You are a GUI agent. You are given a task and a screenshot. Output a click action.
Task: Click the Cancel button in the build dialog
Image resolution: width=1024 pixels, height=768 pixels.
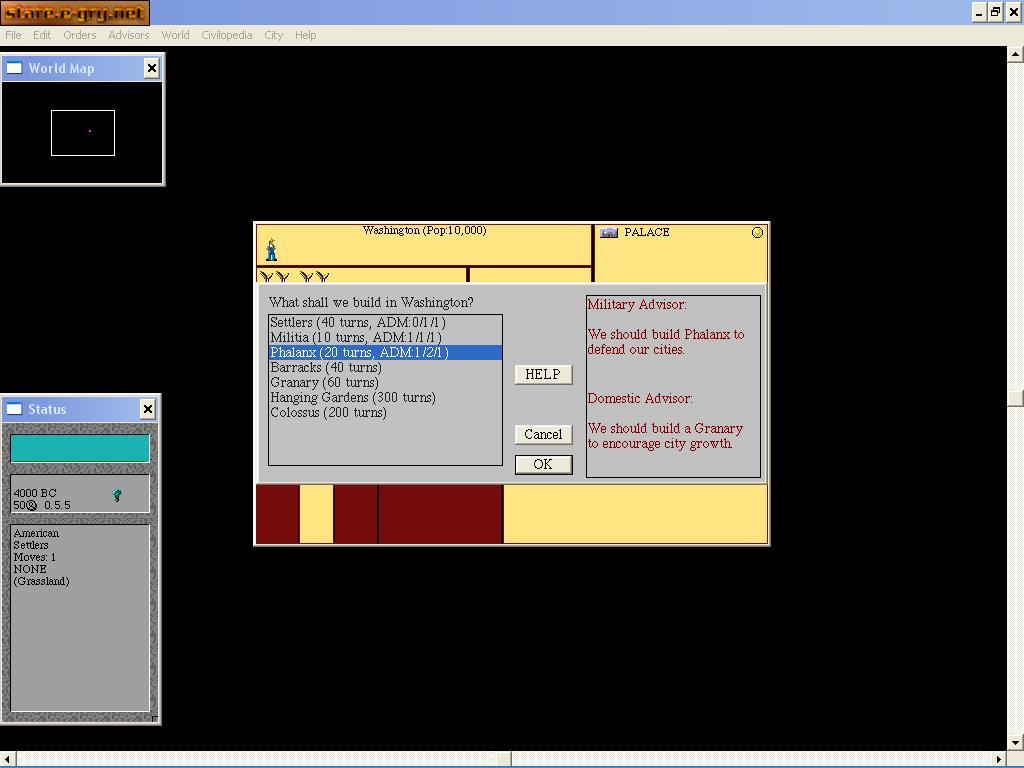click(x=543, y=434)
